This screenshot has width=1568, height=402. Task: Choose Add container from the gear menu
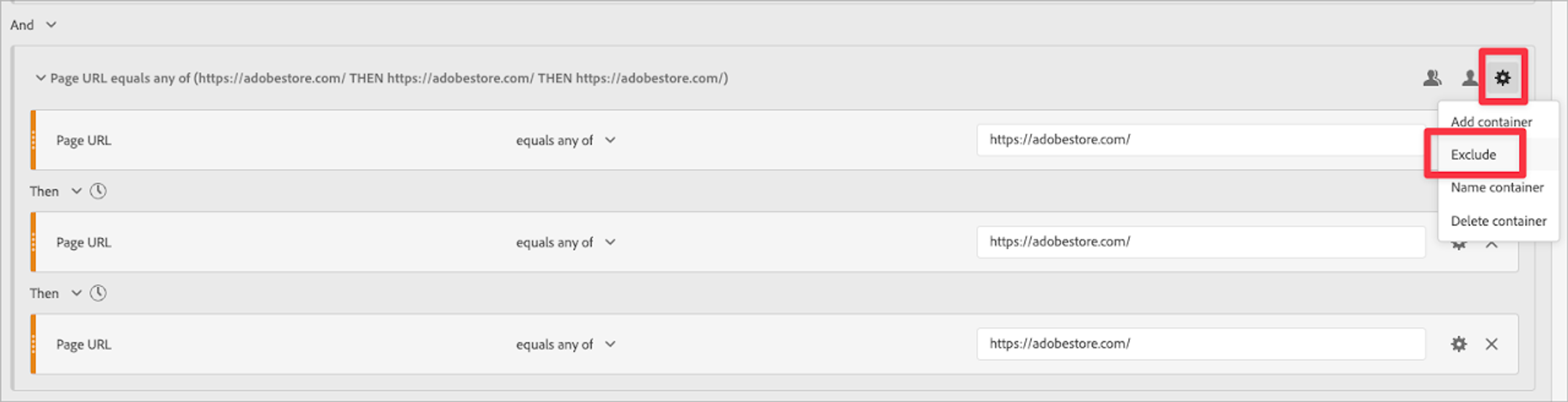[x=1492, y=121]
